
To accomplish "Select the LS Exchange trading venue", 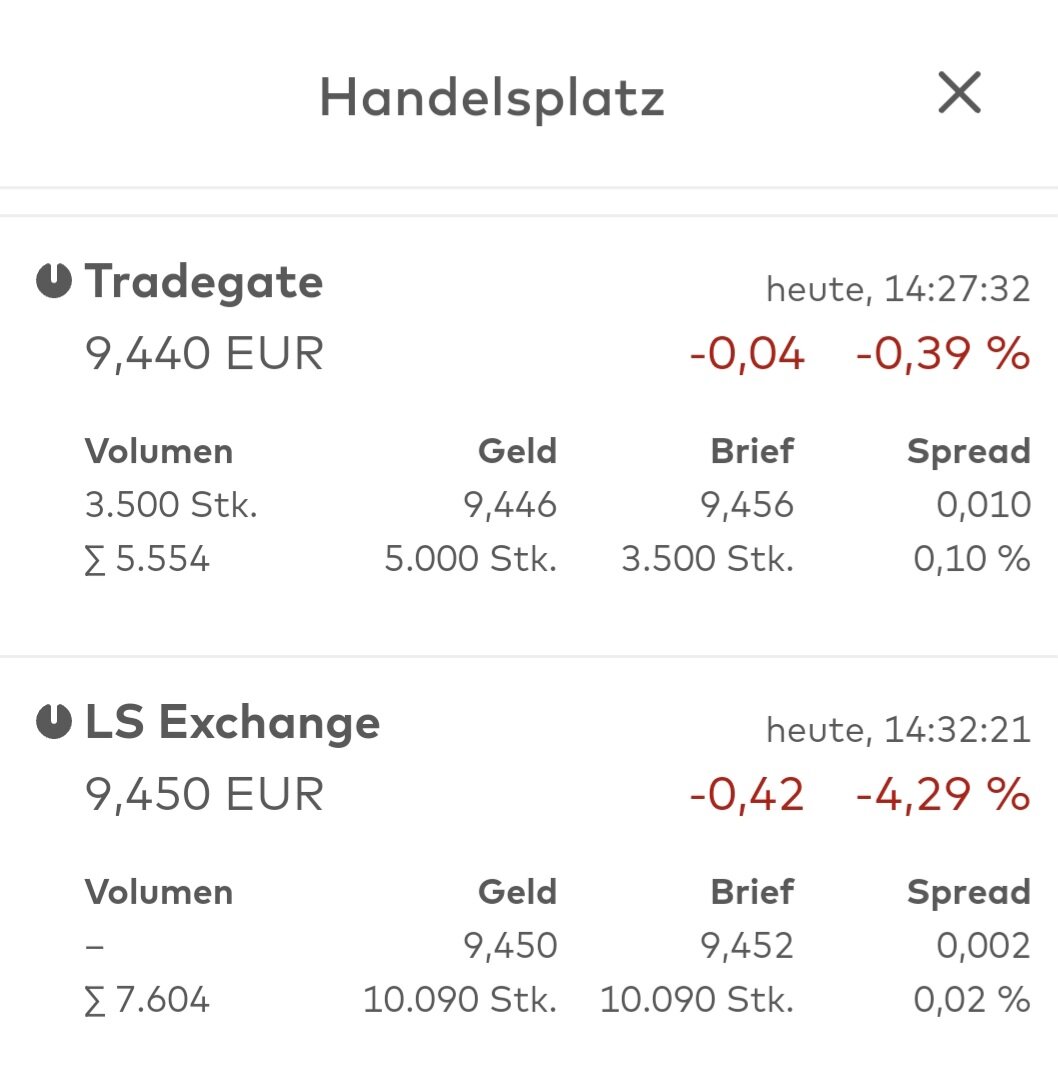I will (232, 722).
